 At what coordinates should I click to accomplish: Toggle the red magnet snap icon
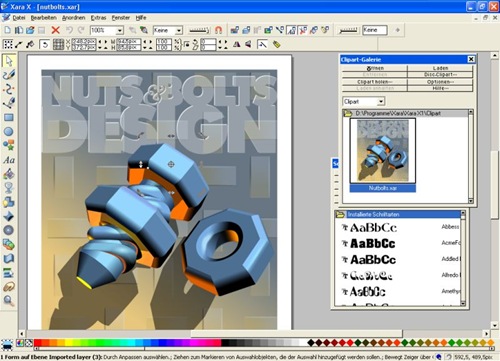(218, 30)
